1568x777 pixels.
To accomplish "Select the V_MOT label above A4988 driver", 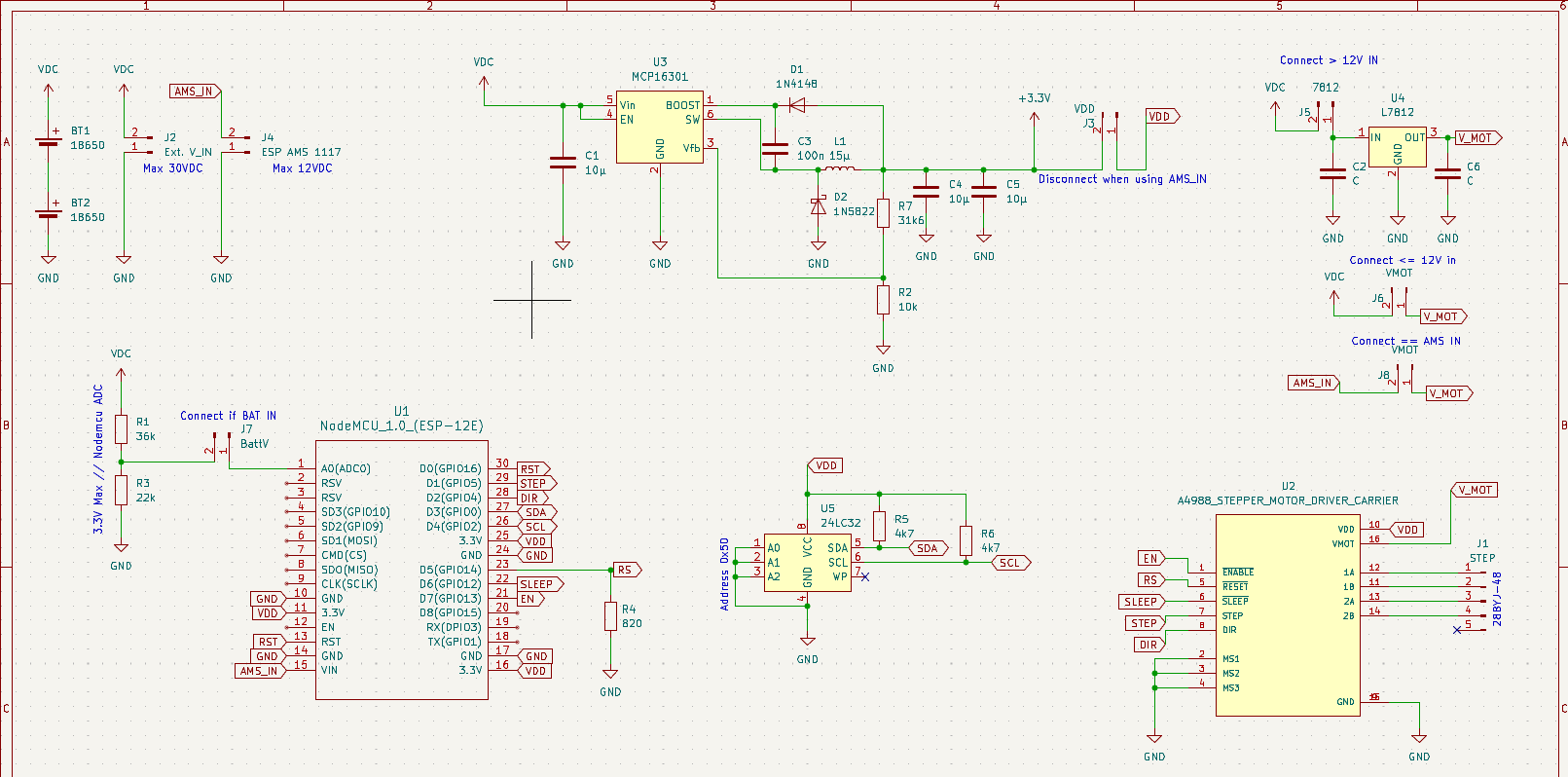I will coord(1474,490).
